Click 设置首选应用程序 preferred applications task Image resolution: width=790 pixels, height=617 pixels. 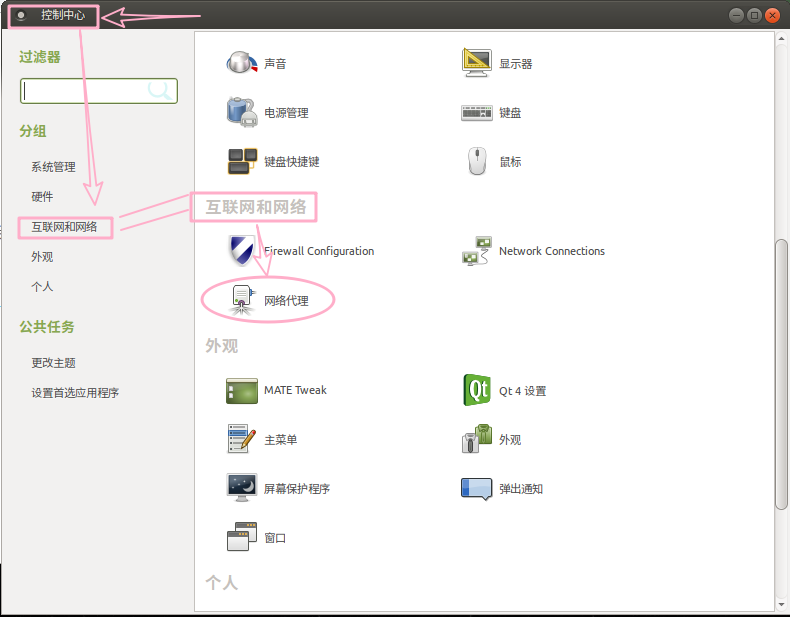click(75, 392)
